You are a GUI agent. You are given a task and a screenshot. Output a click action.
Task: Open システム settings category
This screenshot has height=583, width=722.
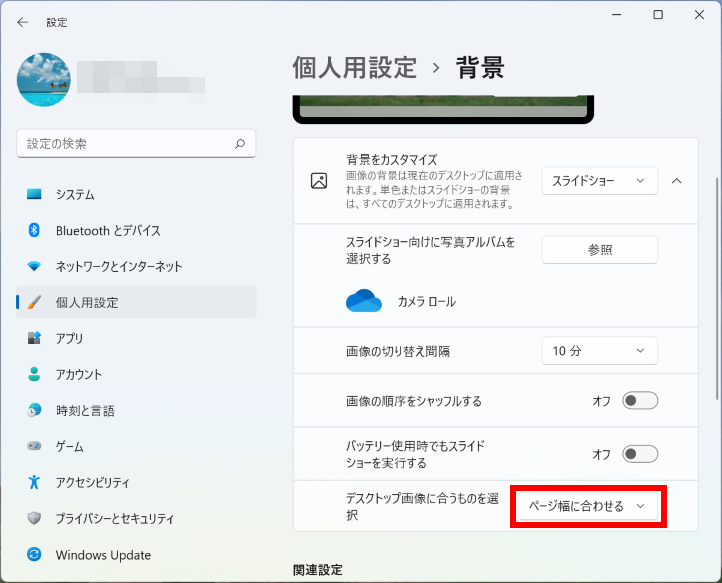136,194
